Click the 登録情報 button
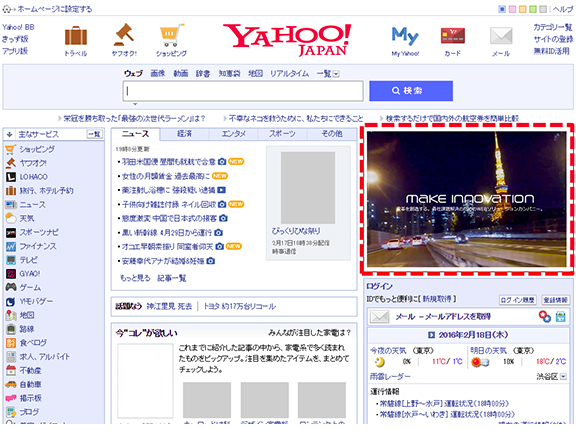 [555, 300]
